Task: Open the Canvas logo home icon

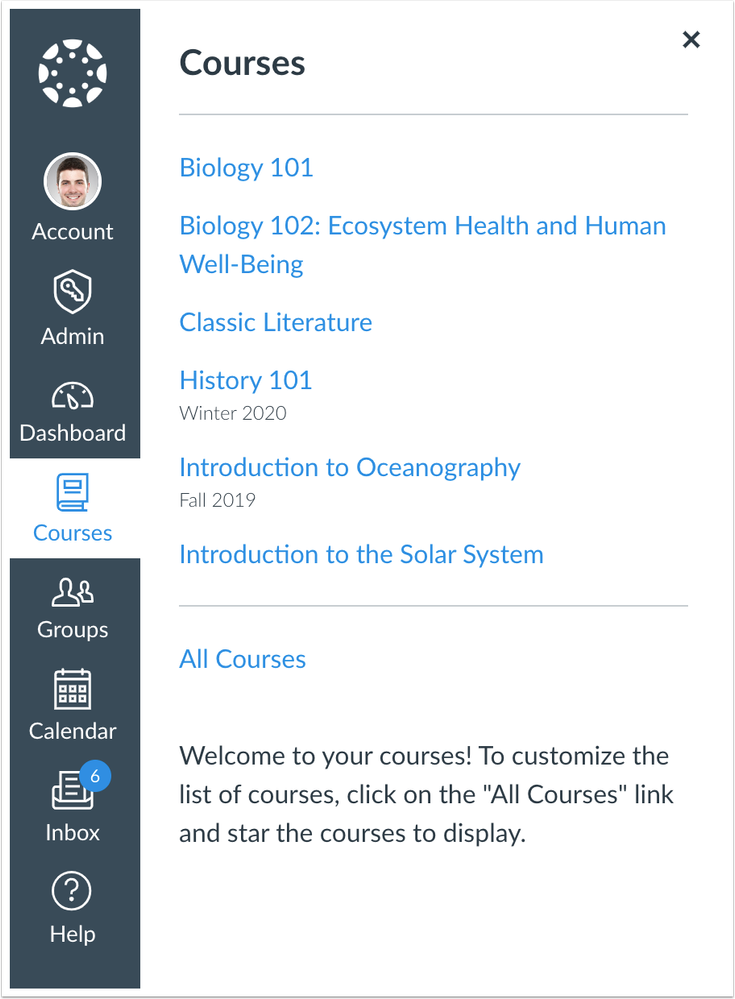Action: point(72,71)
